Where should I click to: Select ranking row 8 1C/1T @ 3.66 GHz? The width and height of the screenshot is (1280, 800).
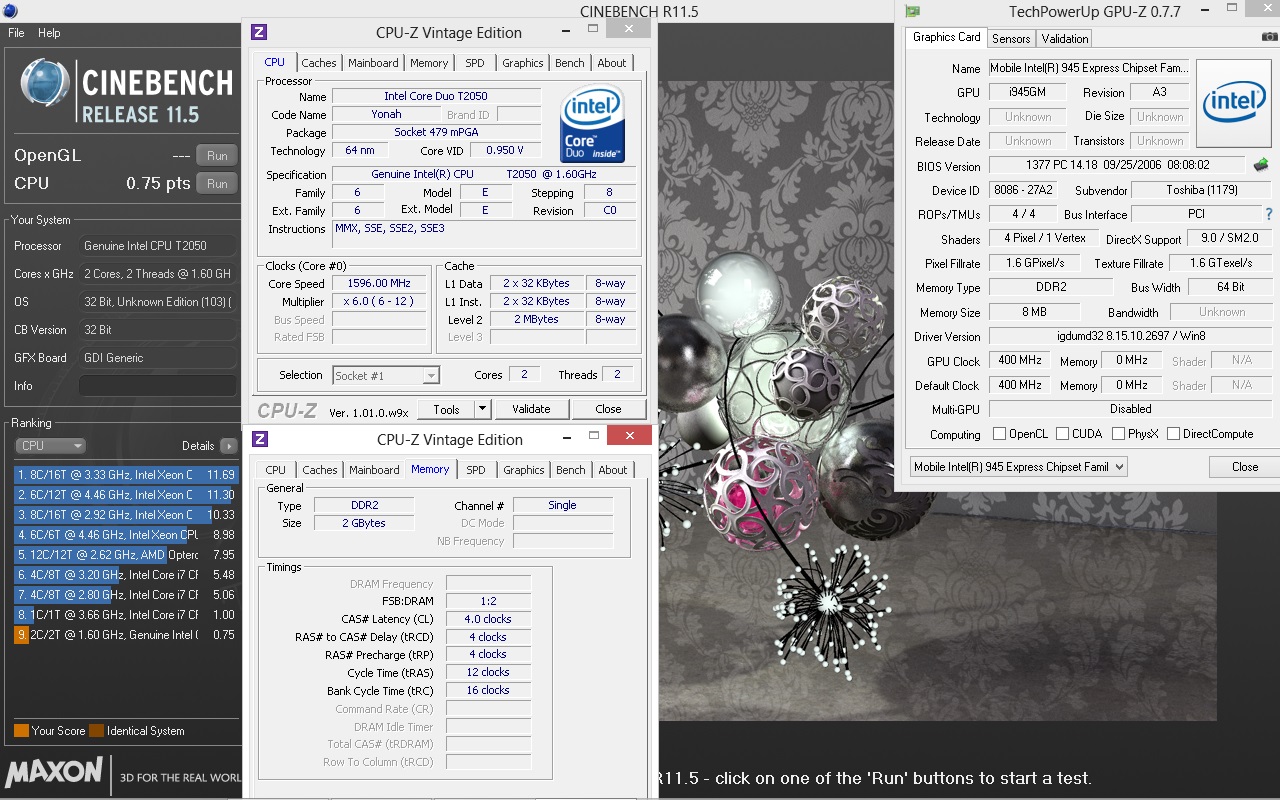click(125, 615)
